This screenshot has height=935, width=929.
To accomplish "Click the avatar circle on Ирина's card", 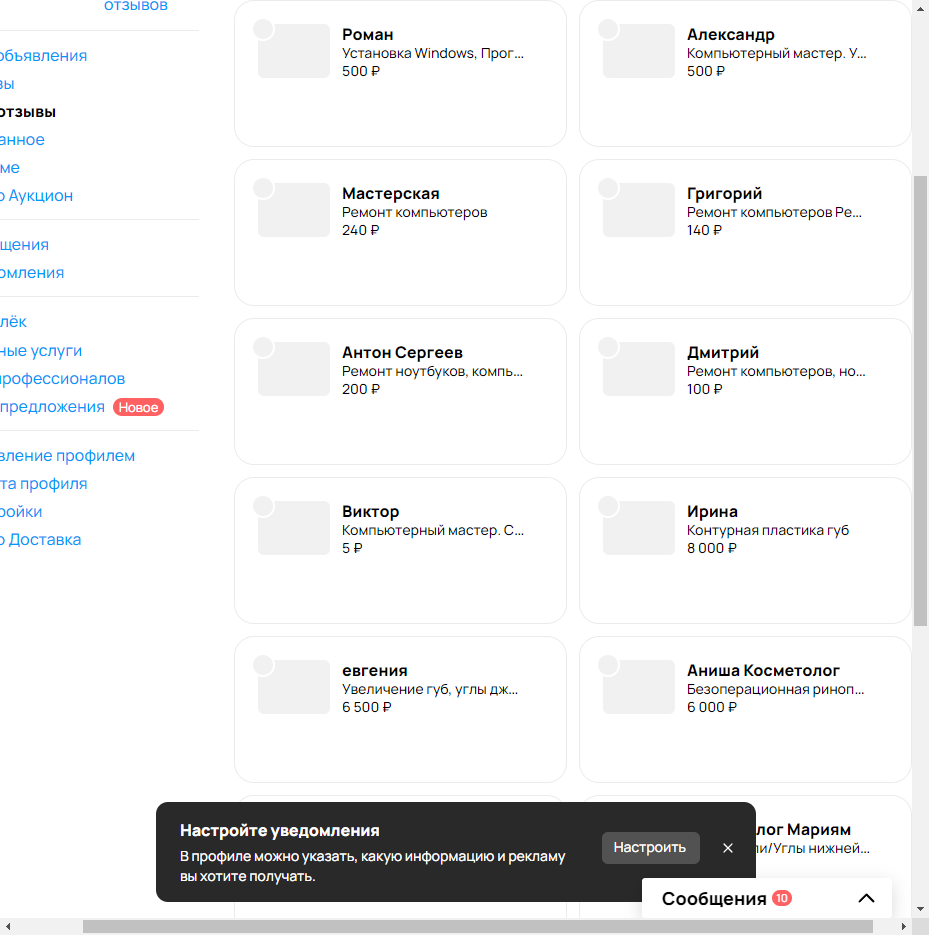I will [608, 506].
